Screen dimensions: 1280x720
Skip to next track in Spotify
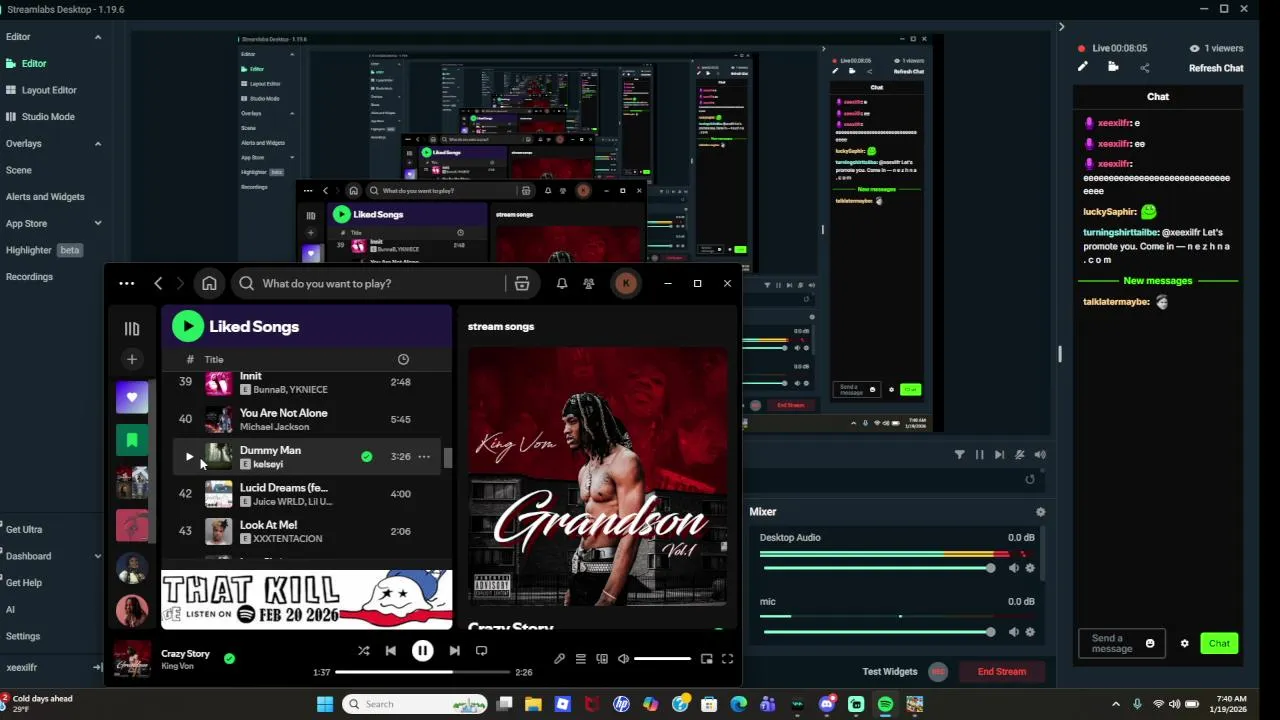tap(454, 650)
